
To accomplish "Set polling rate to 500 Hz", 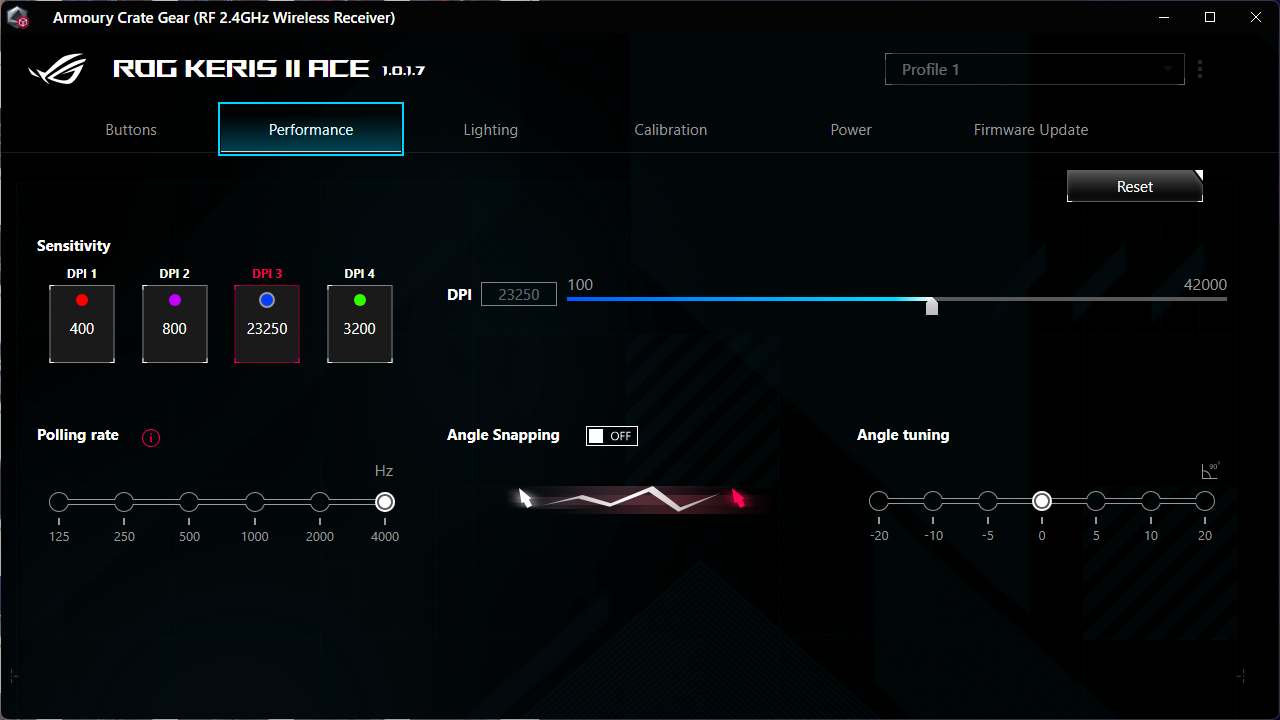I will pyautogui.click(x=189, y=502).
